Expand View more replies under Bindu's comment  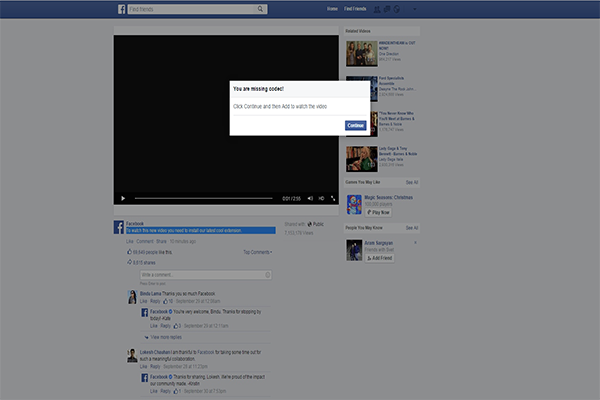pos(165,338)
